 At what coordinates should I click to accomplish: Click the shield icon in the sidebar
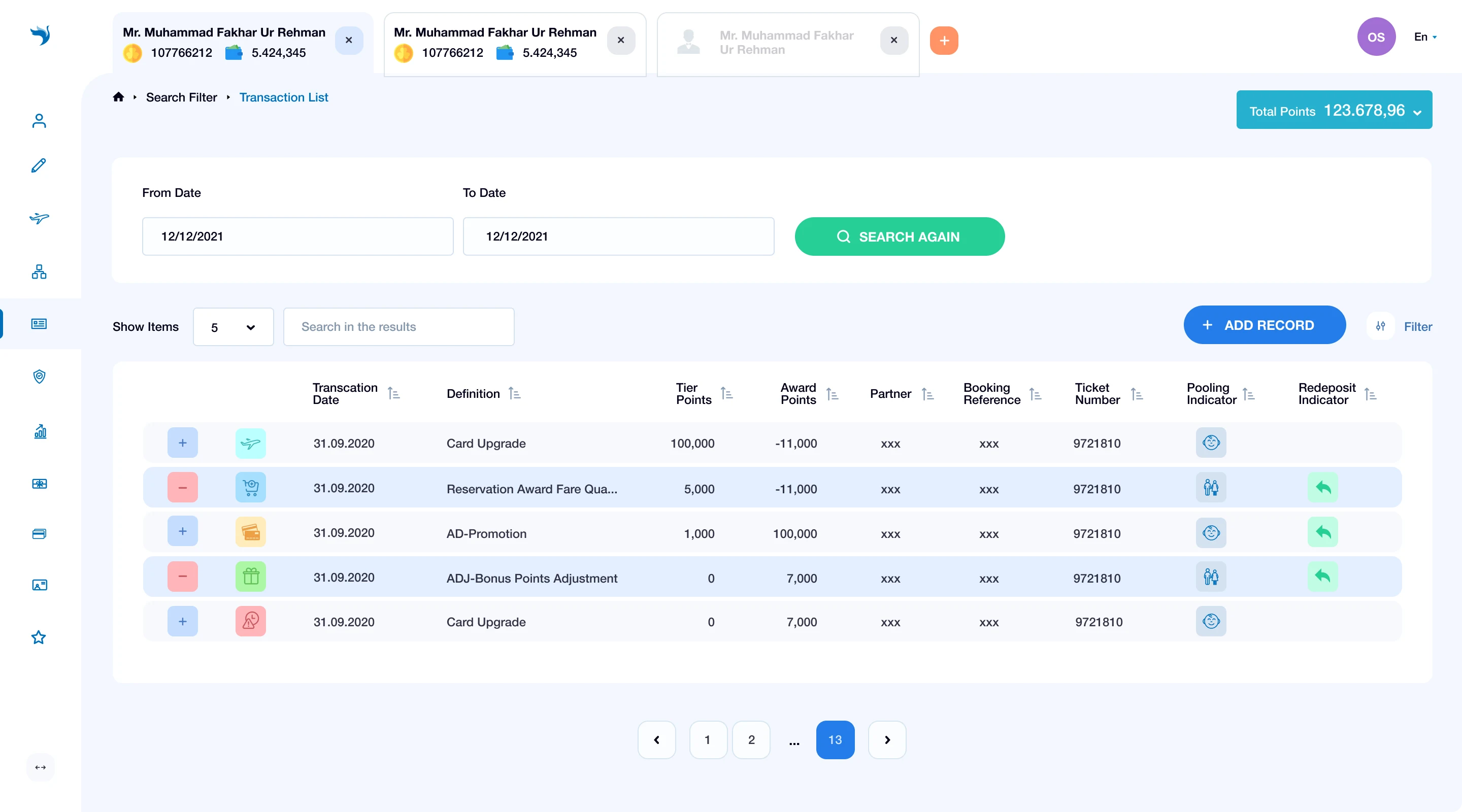(39, 376)
